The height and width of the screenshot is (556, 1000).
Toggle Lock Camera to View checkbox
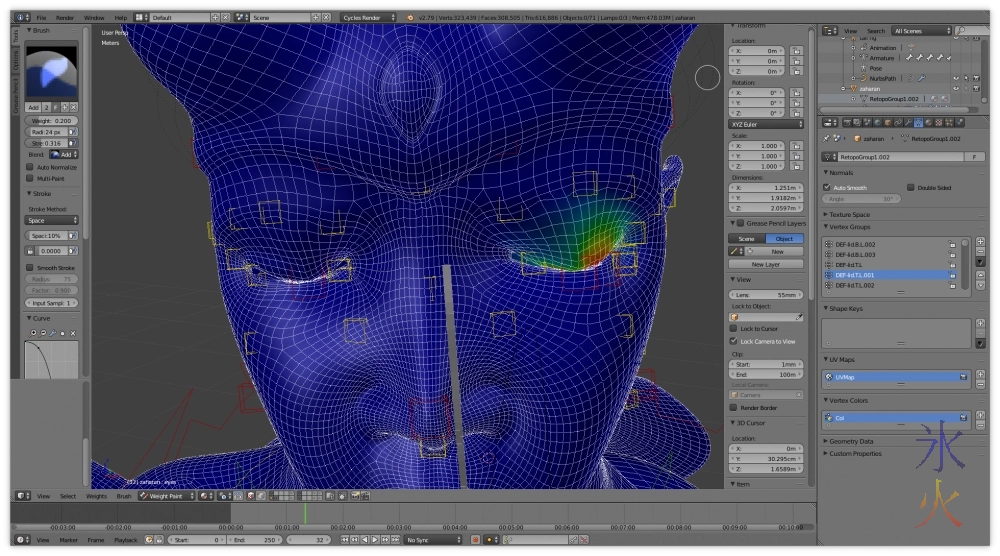click(x=733, y=341)
